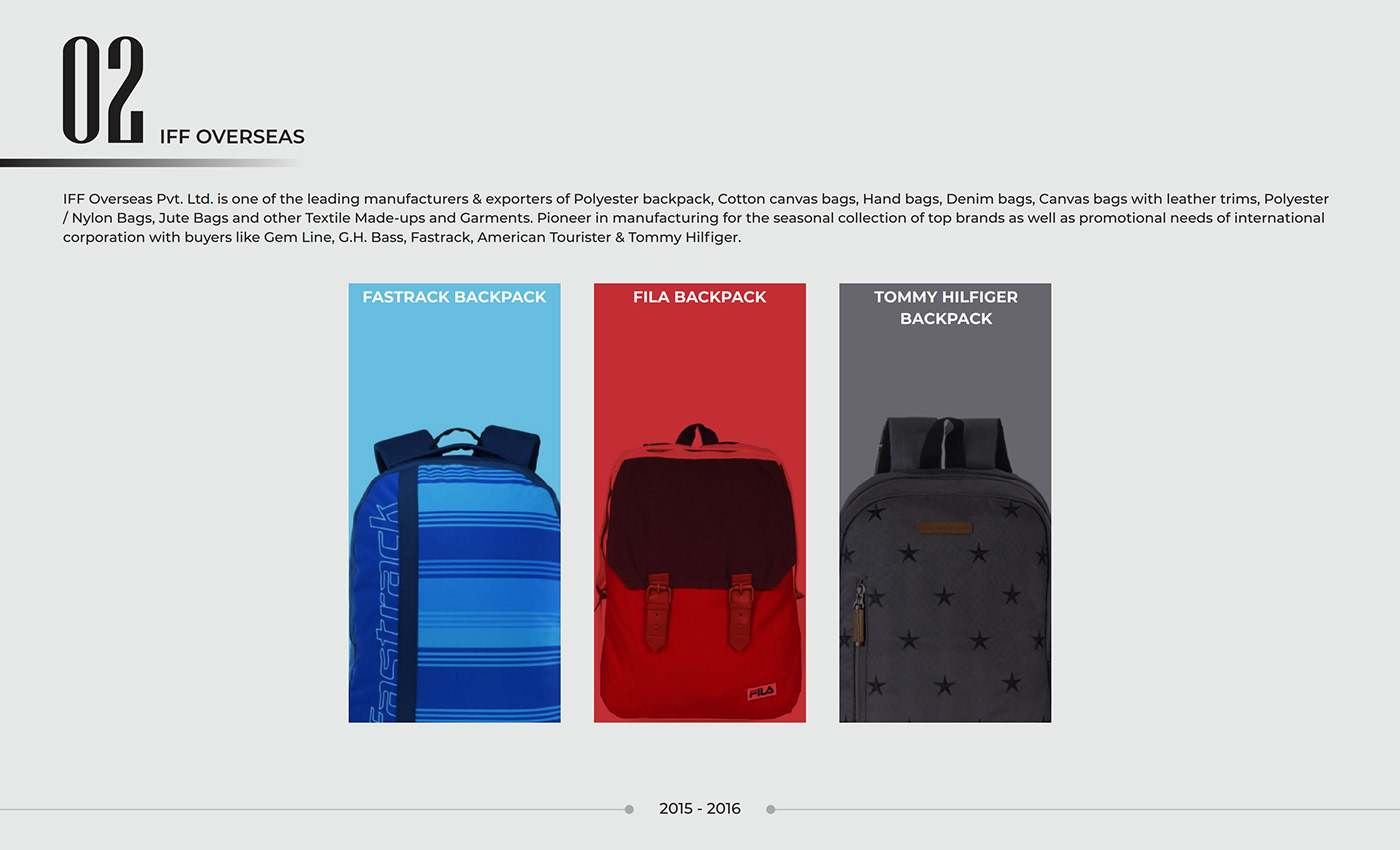Viewport: 1400px width, 850px height.
Task: Click the TOMMY HILFIGER BACKPACK title
Action: point(946,308)
